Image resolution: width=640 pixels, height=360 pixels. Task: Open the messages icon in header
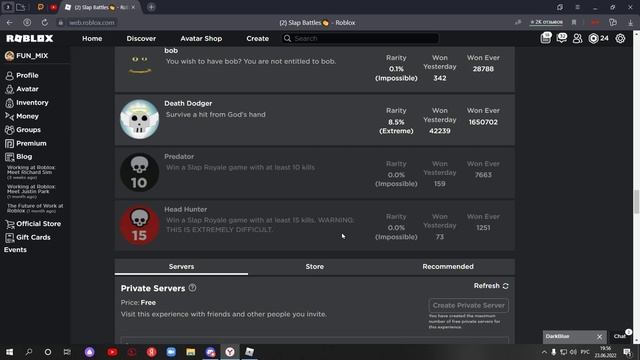[x=562, y=38]
